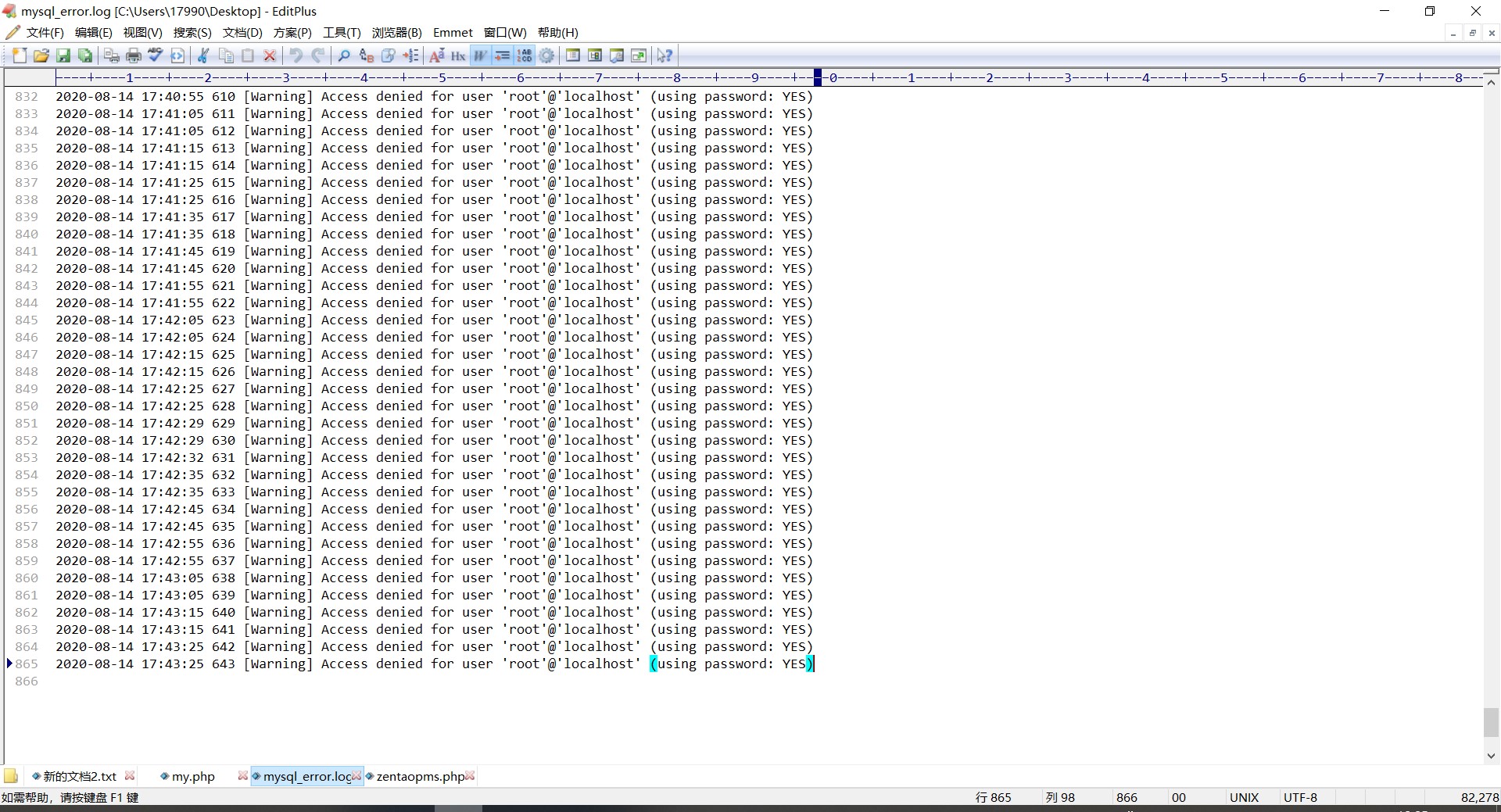Click the 列 98 column indicator in status bar
This screenshot has width=1501, height=812.
tap(1060, 797)
